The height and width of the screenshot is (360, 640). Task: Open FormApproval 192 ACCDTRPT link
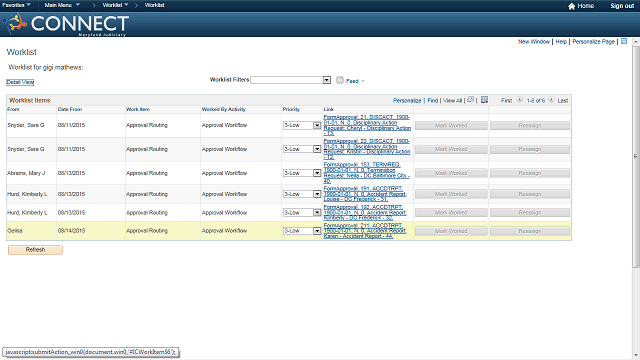click(x=365, y=212)
